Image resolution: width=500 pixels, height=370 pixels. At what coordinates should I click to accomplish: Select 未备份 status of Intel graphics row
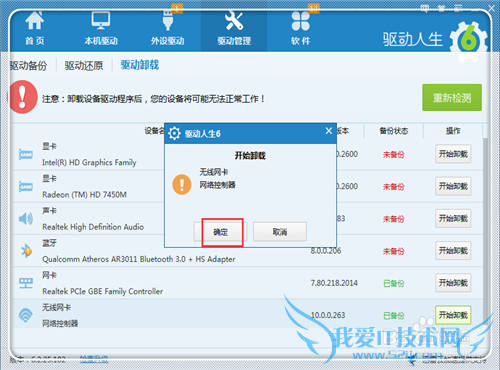(x=393, y=154)
